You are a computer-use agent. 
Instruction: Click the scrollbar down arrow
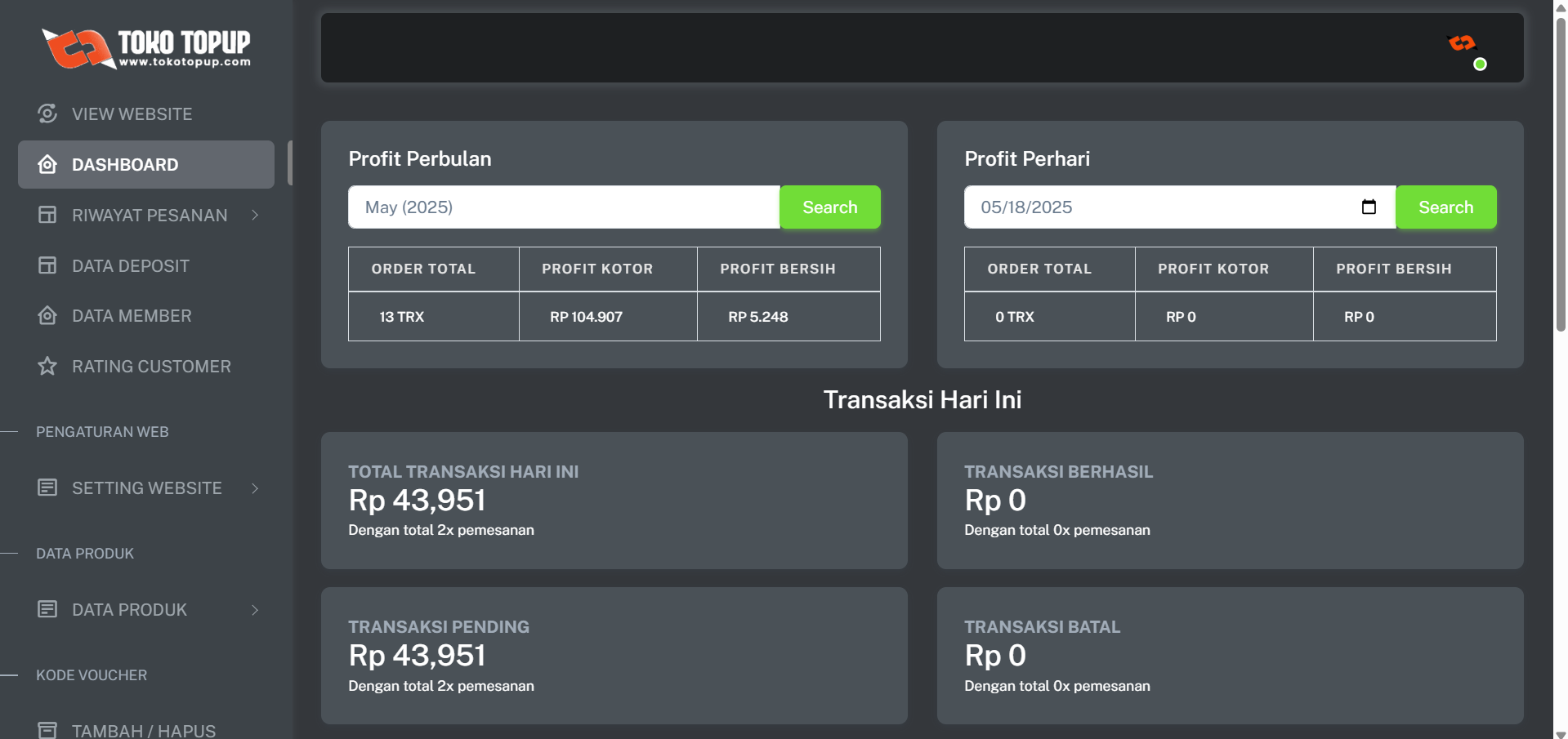click(x=1561, y=733)
